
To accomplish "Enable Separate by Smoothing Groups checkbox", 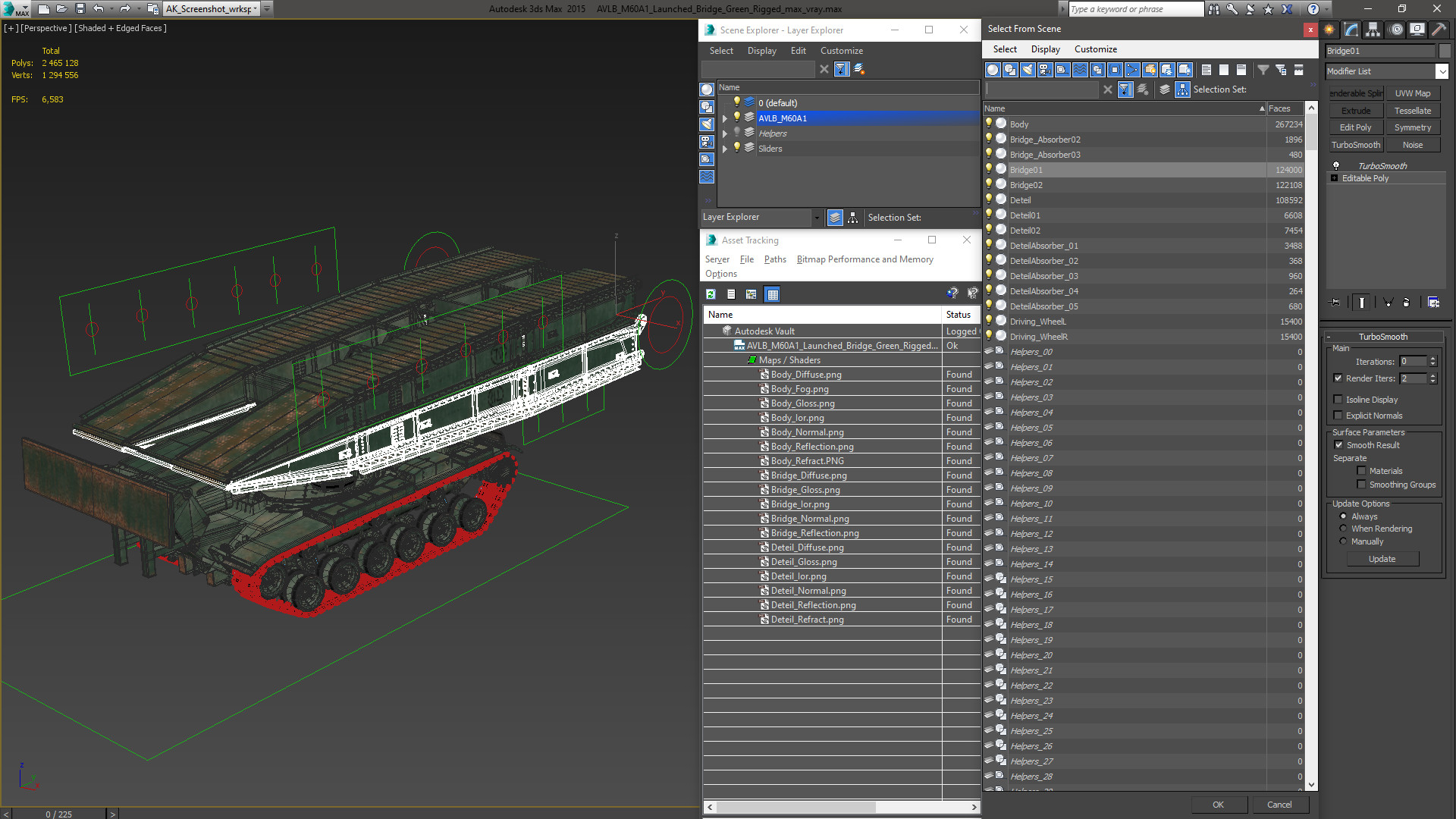I will click(x=1361, y=485).
